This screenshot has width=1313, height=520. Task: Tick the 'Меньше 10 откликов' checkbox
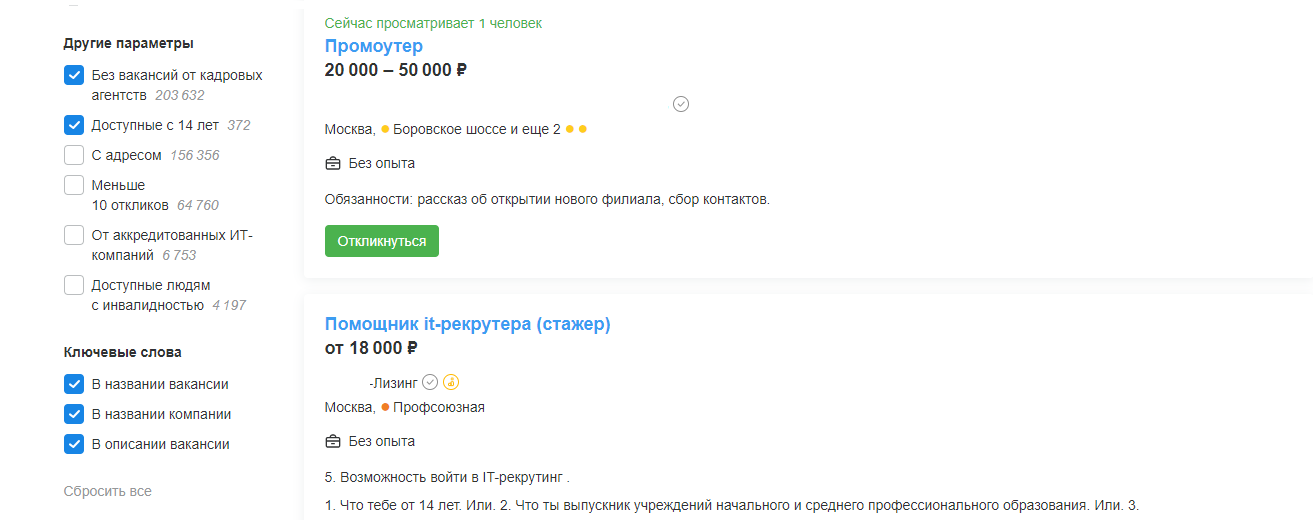(x=74, y=185)
